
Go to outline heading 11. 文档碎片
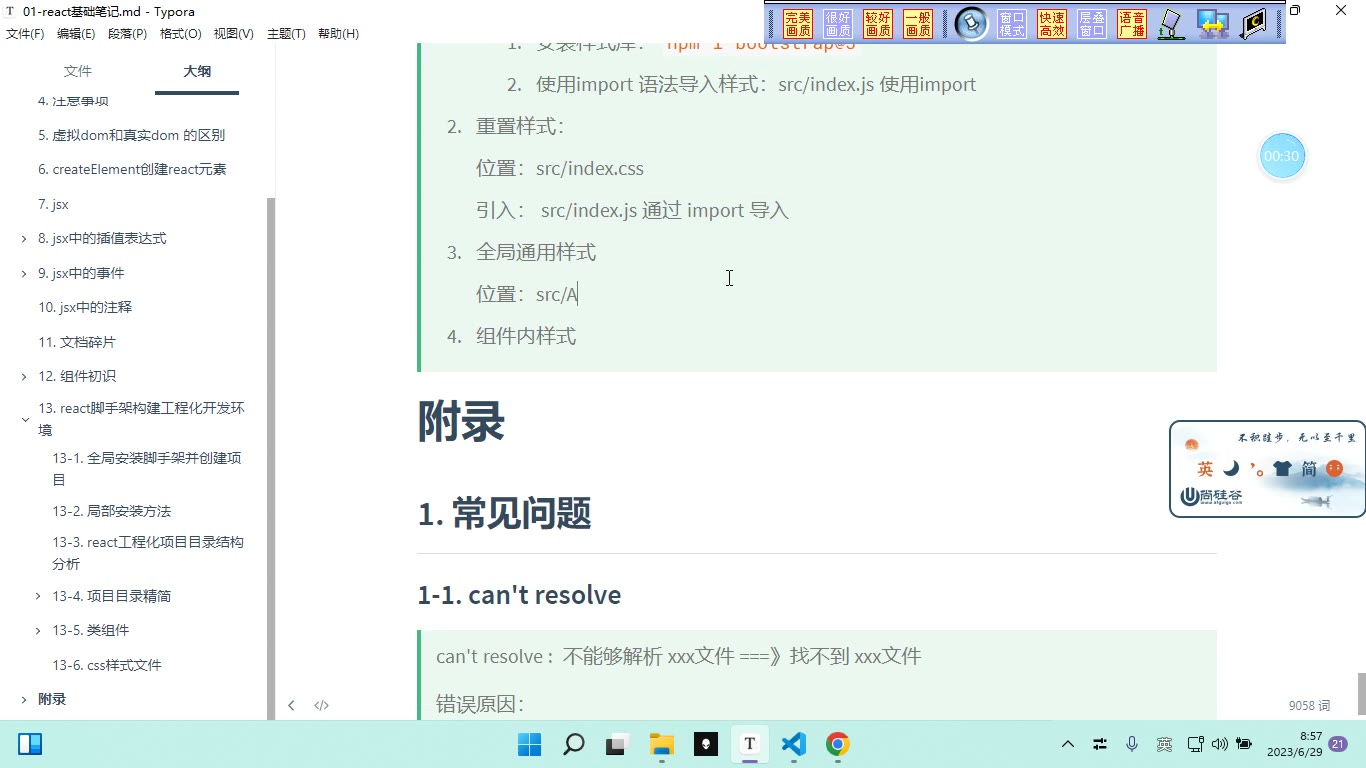(x=77, y=342)
